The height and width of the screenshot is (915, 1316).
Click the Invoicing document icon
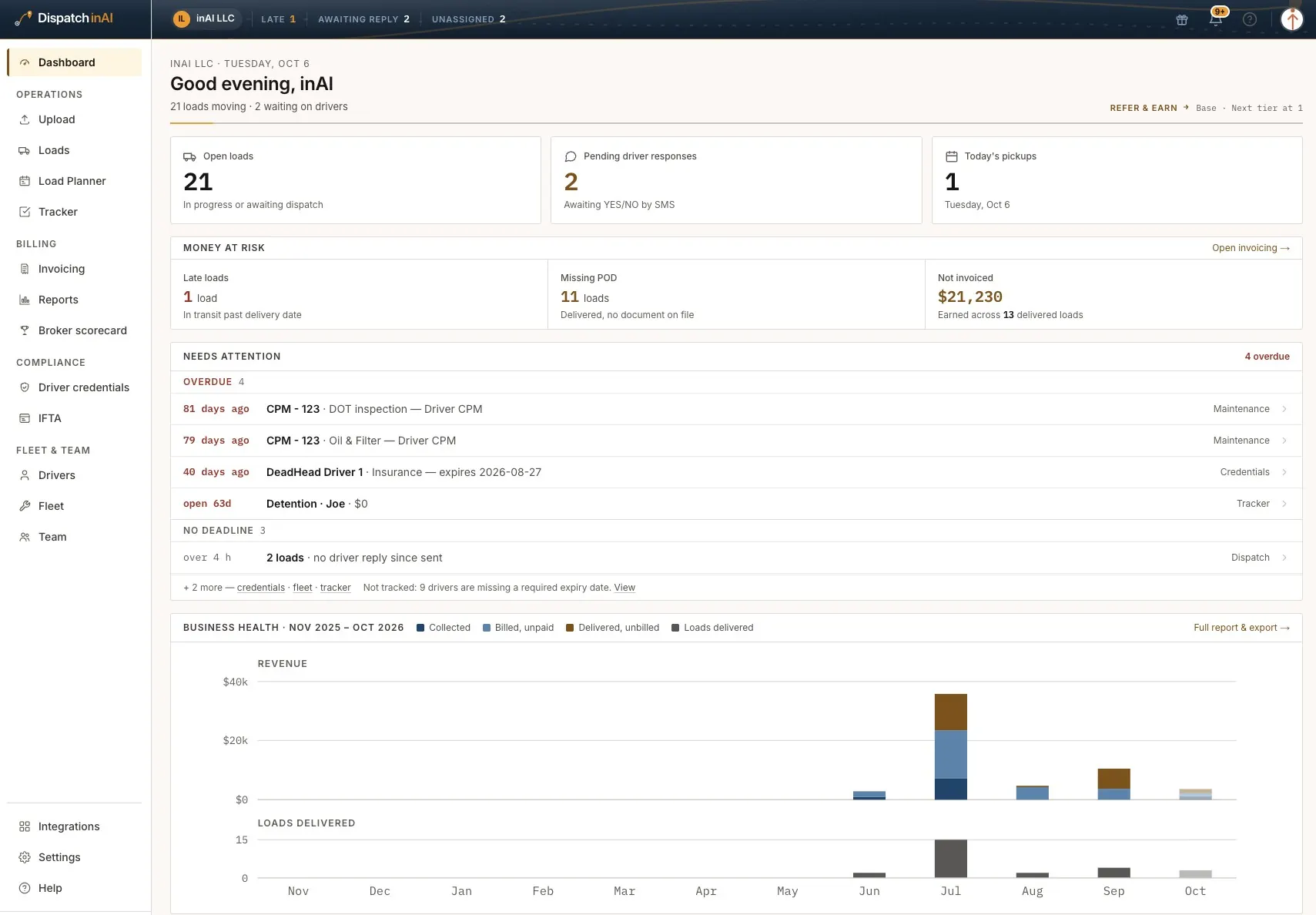coord(25,269)
